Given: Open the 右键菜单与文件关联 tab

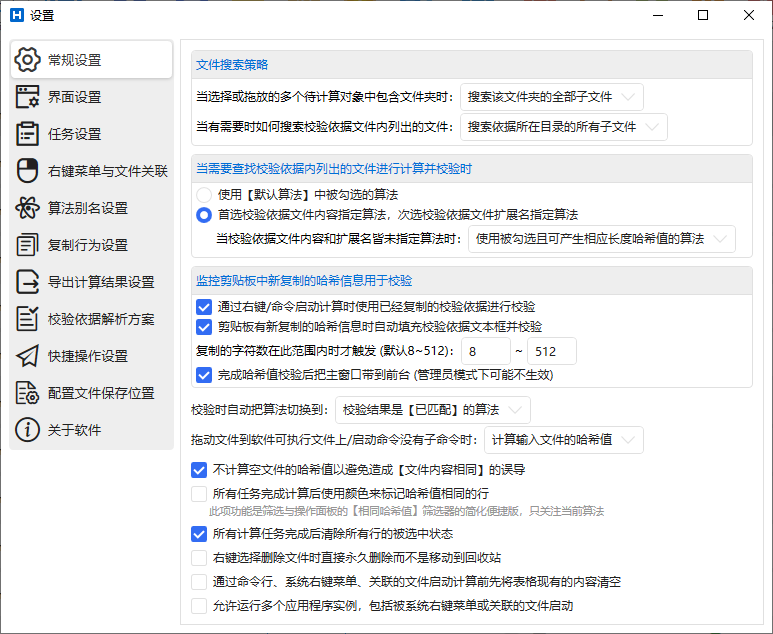Looking at the screenshot, I should pyautogui.click(x=92, y=171).
